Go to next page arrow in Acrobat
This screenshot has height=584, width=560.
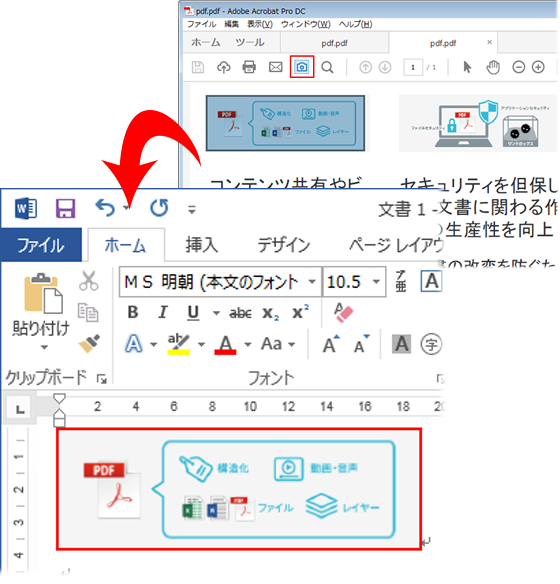[x=385, y=67]
